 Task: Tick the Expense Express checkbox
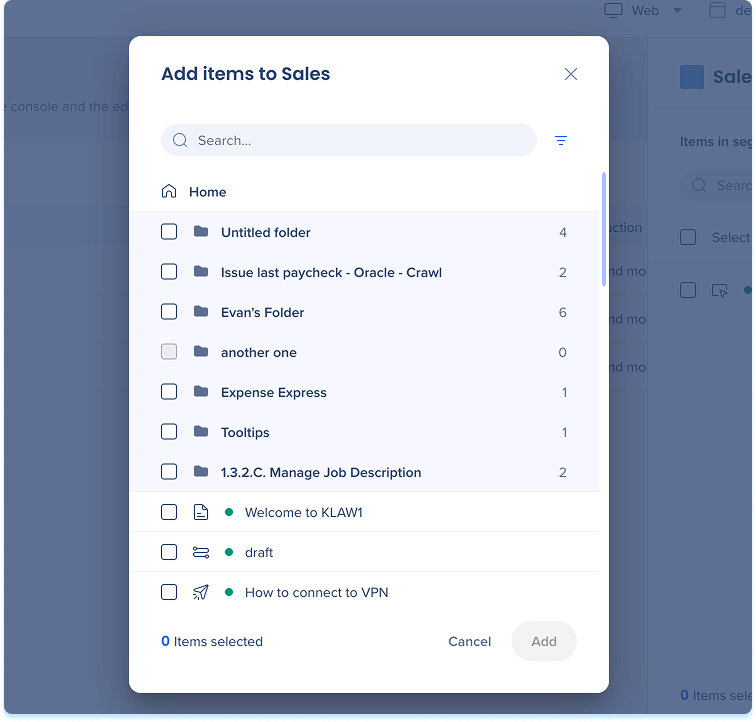click(169, 392)
